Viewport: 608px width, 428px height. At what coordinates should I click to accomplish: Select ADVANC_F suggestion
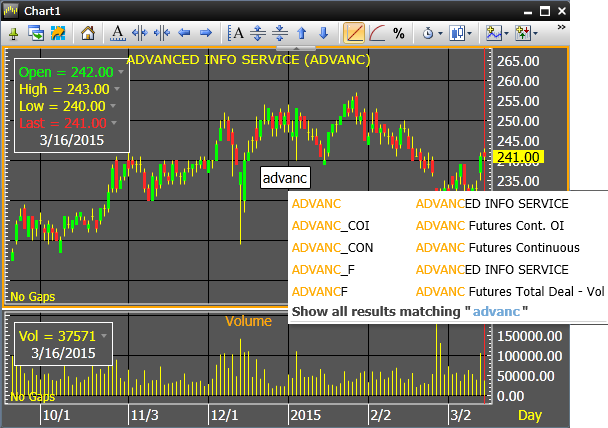click(x=323, y=270)
